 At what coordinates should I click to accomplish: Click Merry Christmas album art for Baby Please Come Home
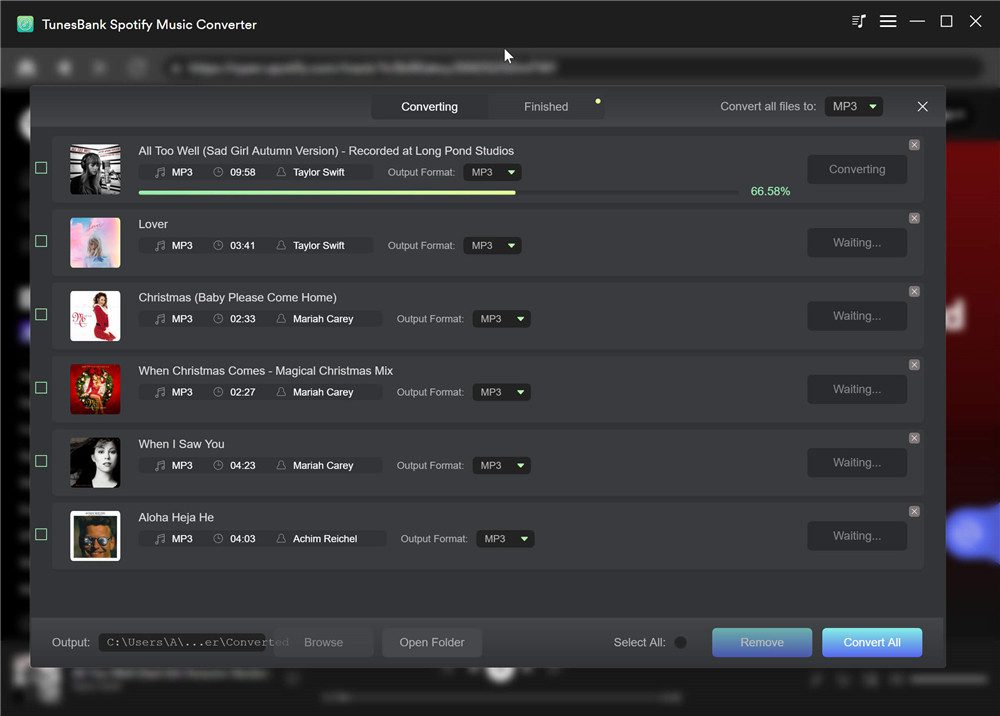coord(95,316)
